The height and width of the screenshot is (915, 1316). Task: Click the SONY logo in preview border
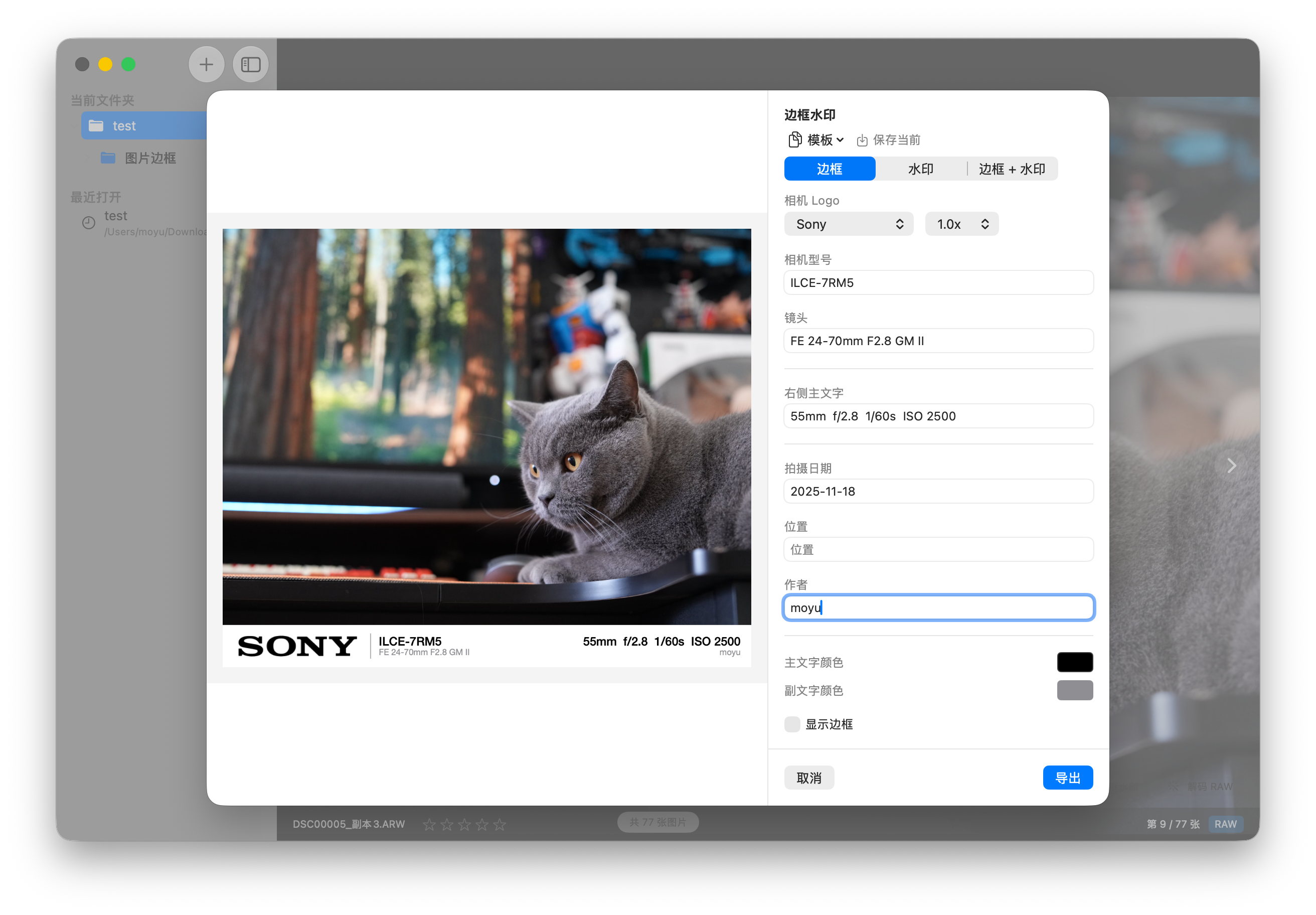point(297,646)
